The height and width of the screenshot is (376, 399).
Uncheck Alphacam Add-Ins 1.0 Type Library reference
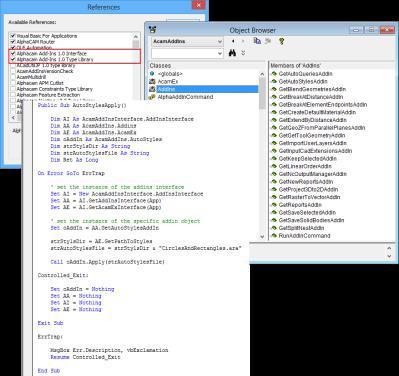point(13,59)
